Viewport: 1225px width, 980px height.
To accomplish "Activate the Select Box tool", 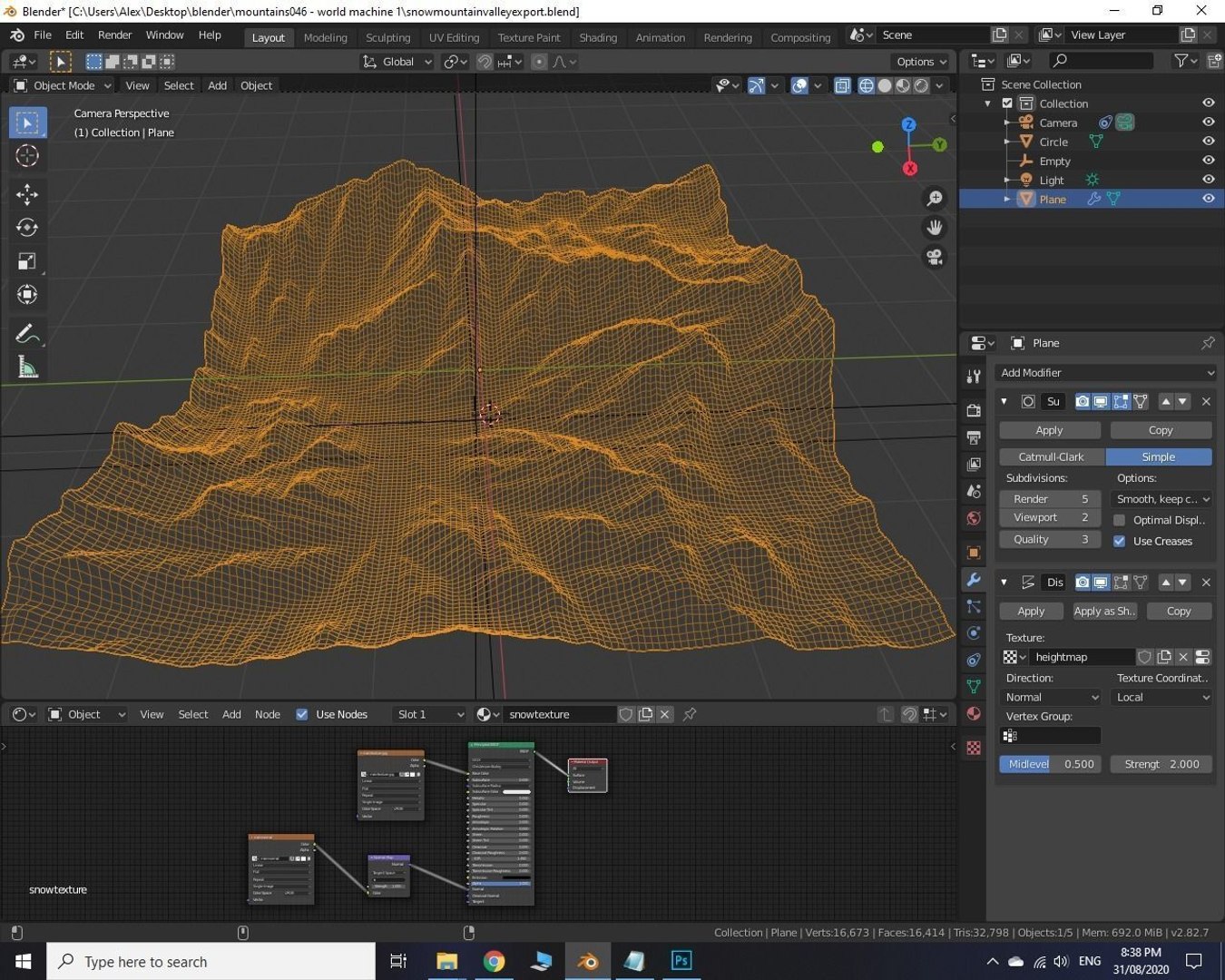I will coord(27,122).
